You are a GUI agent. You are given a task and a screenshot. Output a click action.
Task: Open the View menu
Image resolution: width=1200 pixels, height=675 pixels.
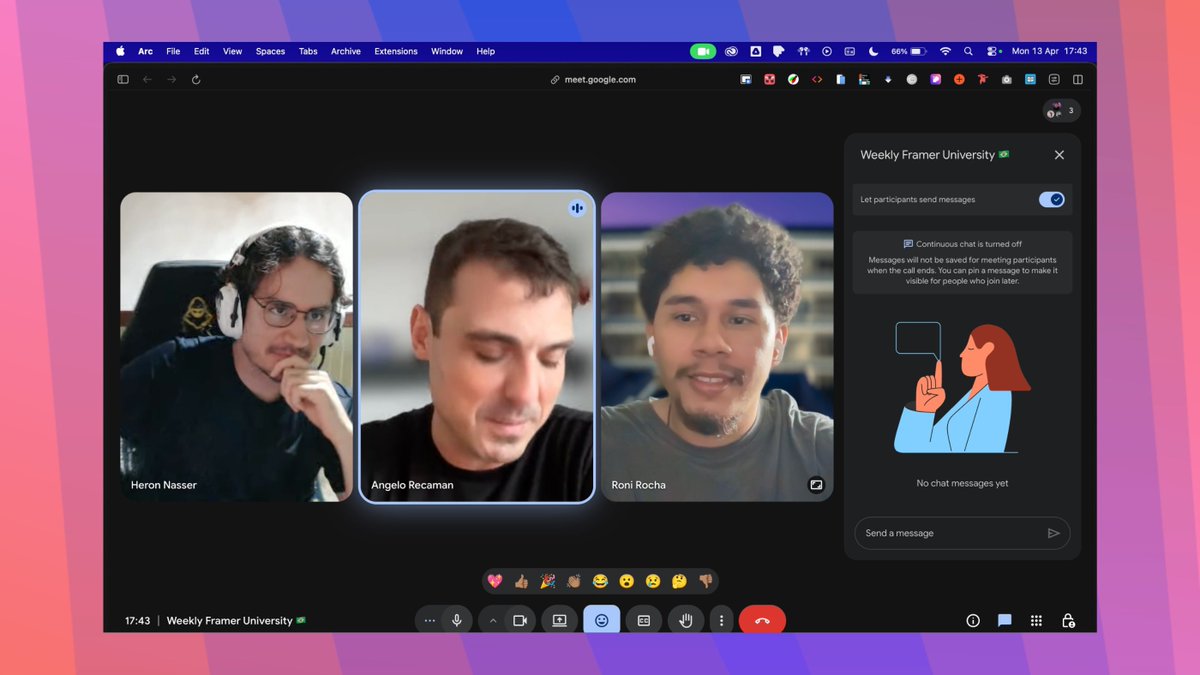pos(232,51)
